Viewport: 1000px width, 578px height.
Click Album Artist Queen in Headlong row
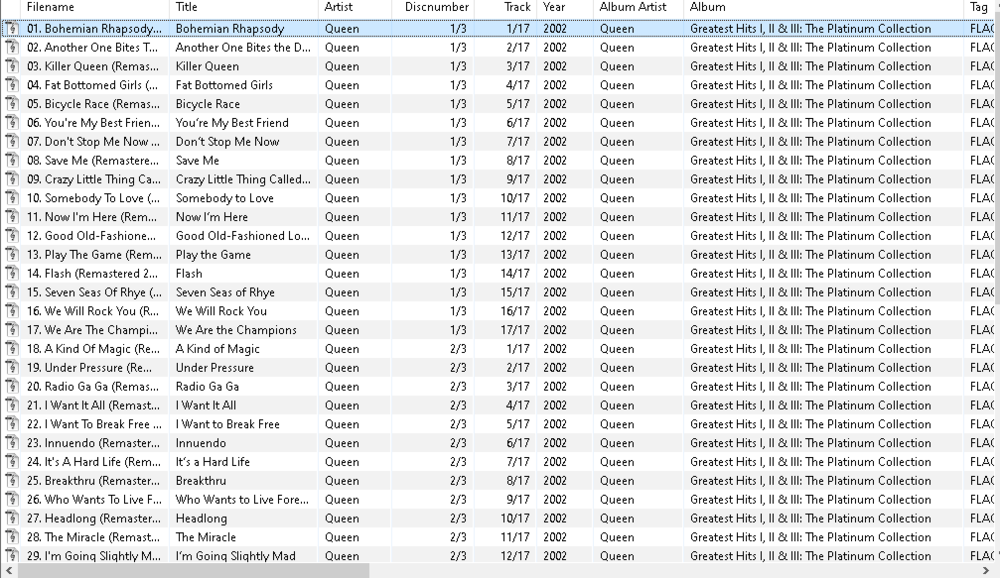coord(617,518)
